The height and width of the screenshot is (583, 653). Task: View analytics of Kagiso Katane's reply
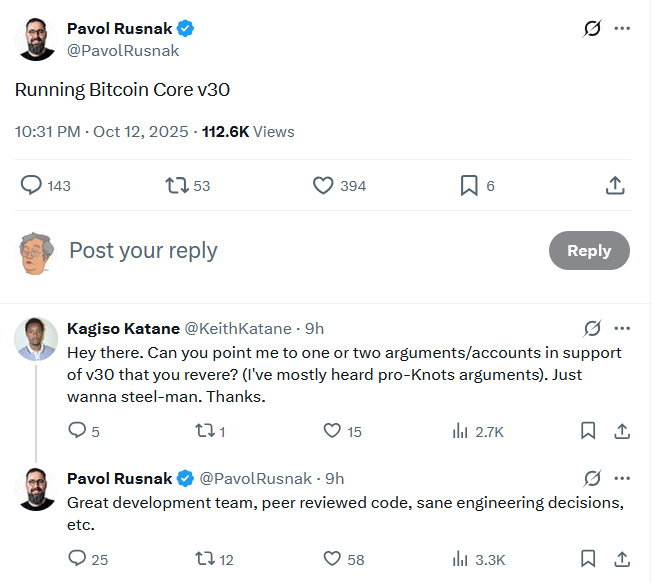[461, 431]
